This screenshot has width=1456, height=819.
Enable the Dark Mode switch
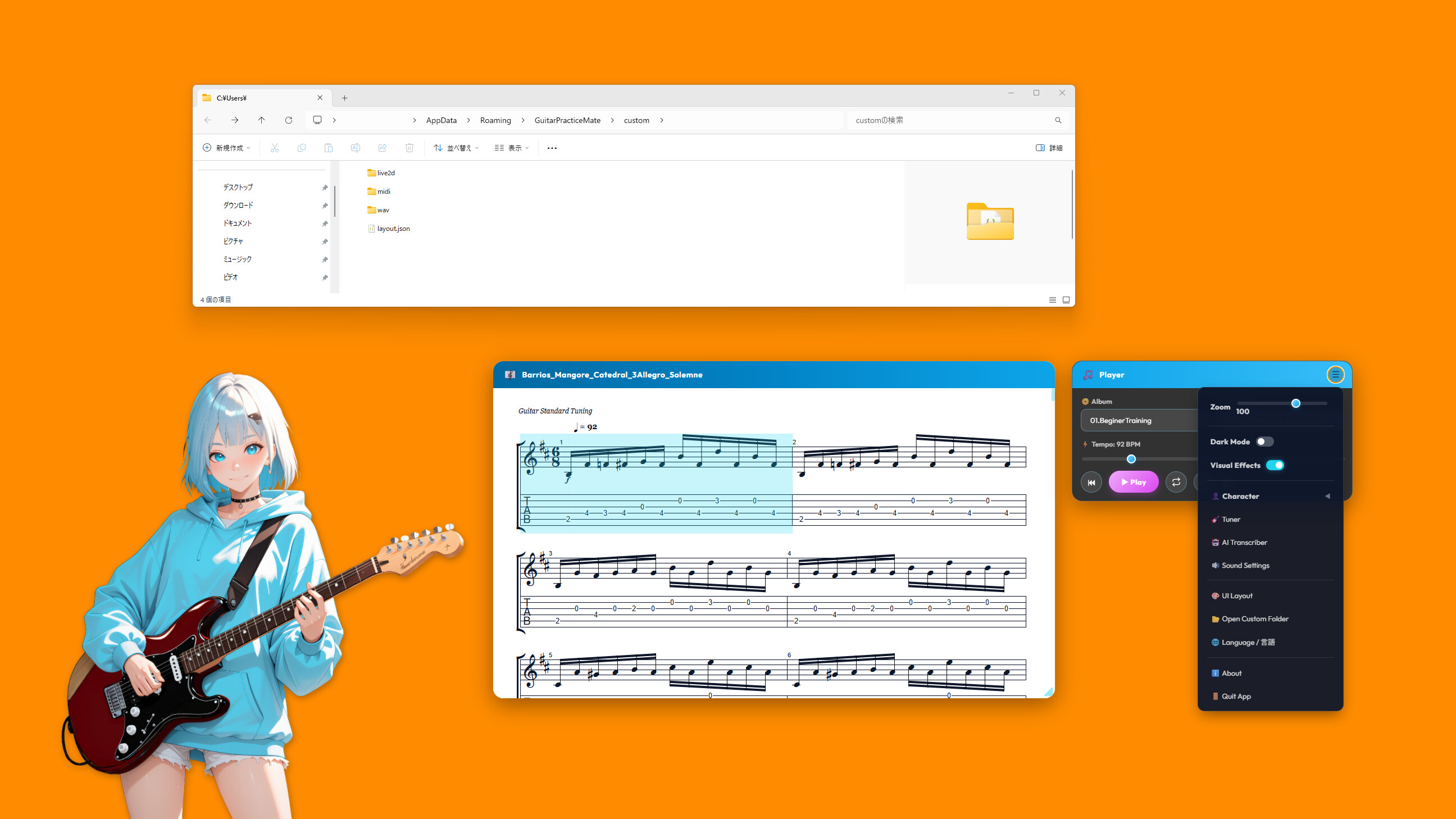click(x=1264, y=442)
